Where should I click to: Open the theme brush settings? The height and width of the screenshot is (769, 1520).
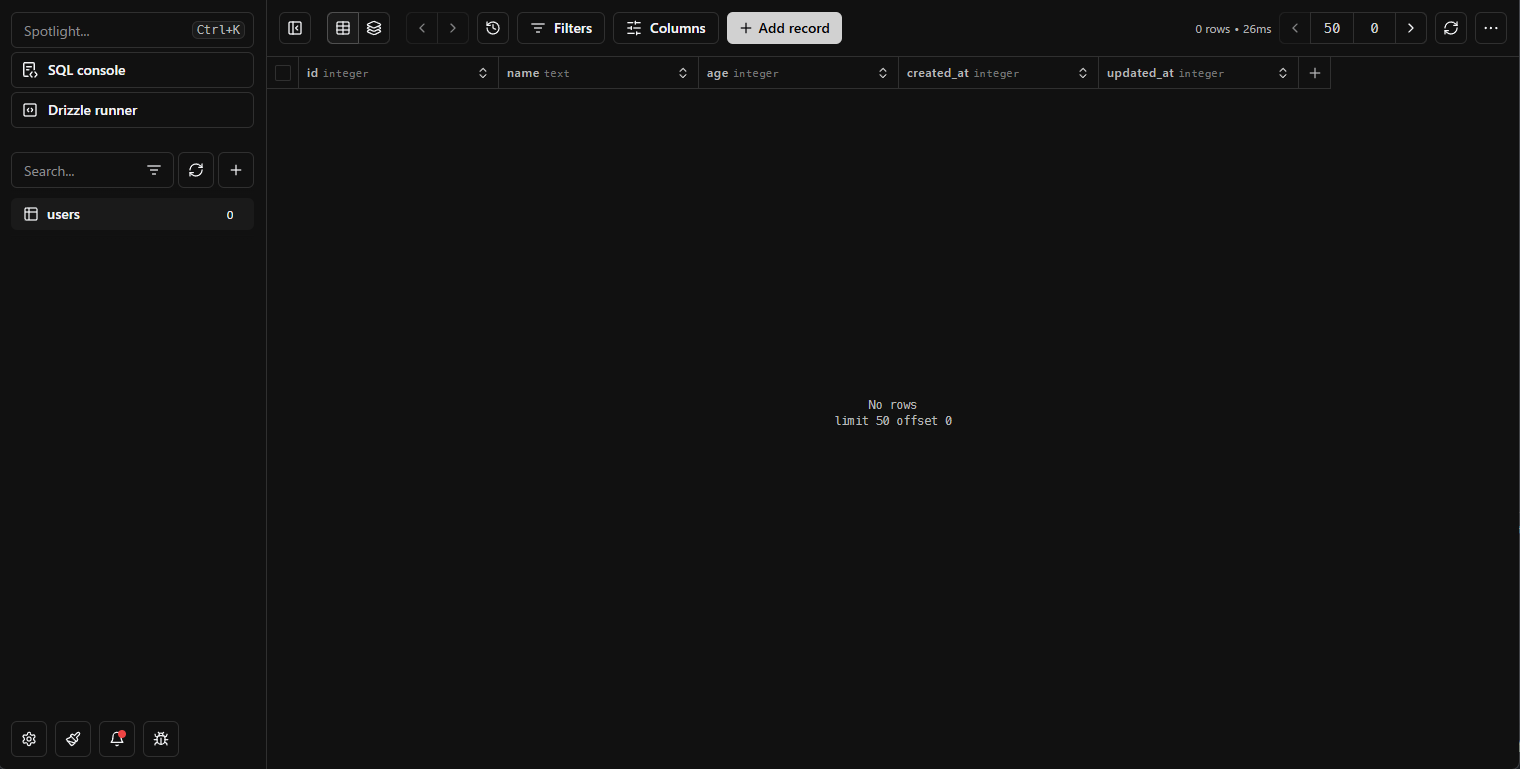72,739
